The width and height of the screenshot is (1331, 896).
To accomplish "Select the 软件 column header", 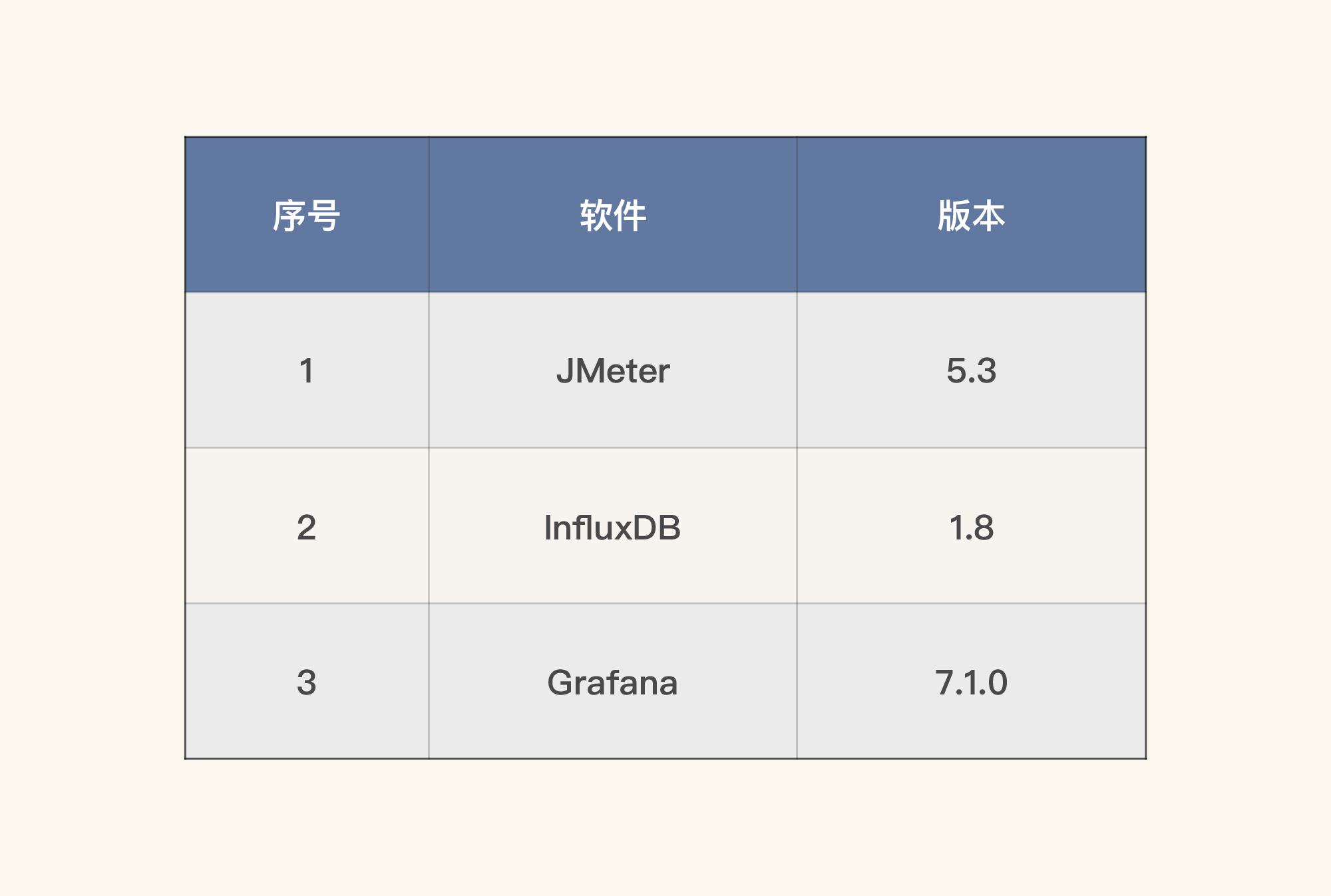I will pos(612,216).
